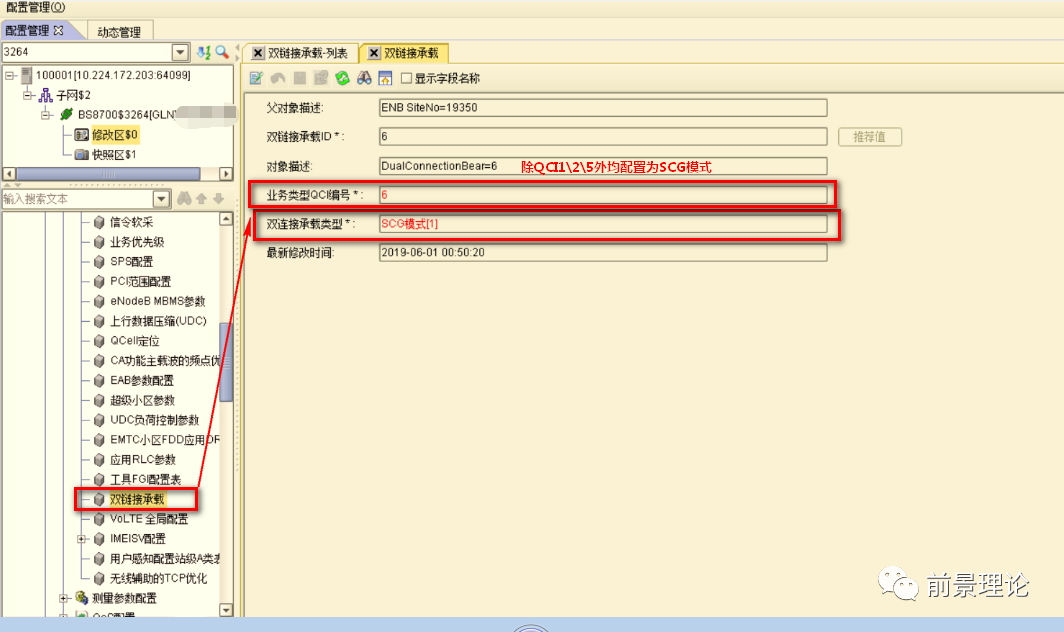
Task: Click the calendar-style icon before the checkbox
Action: pyautogui.click(x=384, y=78)
